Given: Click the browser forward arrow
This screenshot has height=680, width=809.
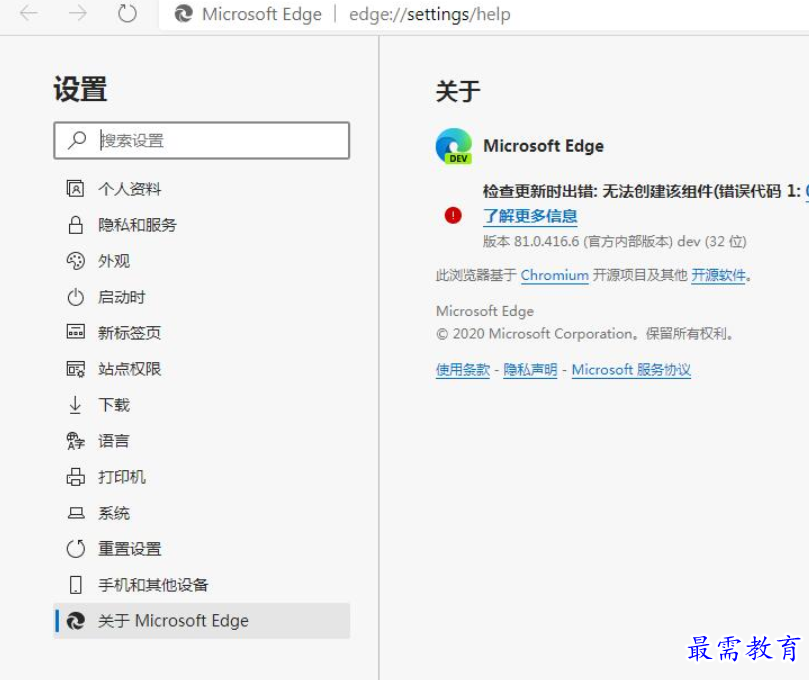Looking at the screenshot, I should [x=77, y=13].
